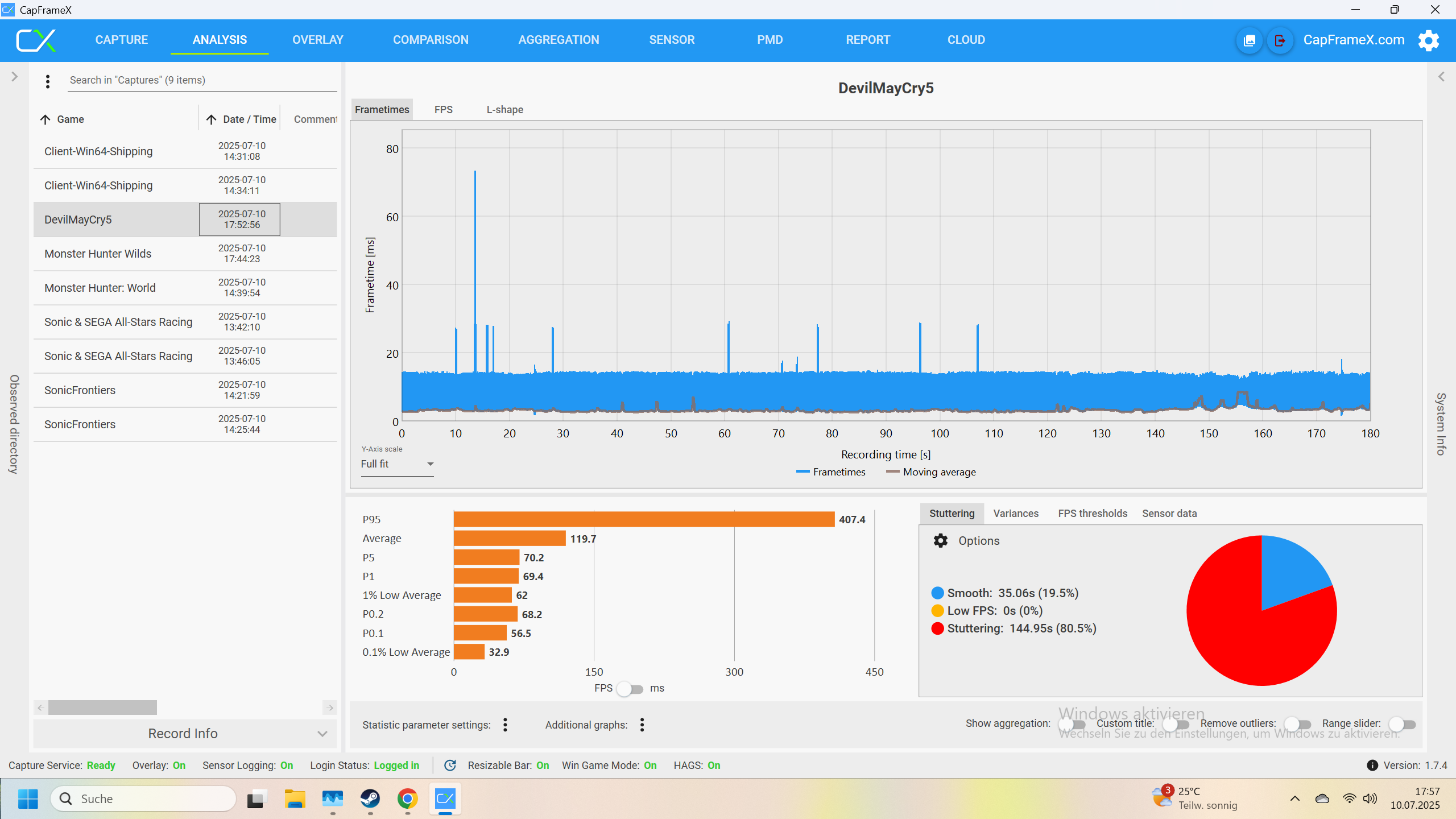Open Statistic parameter settings three-dot menu
This screenshot has width=1456, height=819.
(x=505, y=725)
